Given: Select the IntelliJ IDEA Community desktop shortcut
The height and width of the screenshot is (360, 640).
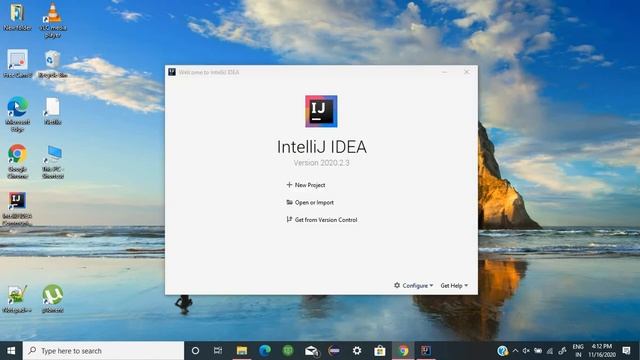Looking at the screenshot, I should (17, 209).
